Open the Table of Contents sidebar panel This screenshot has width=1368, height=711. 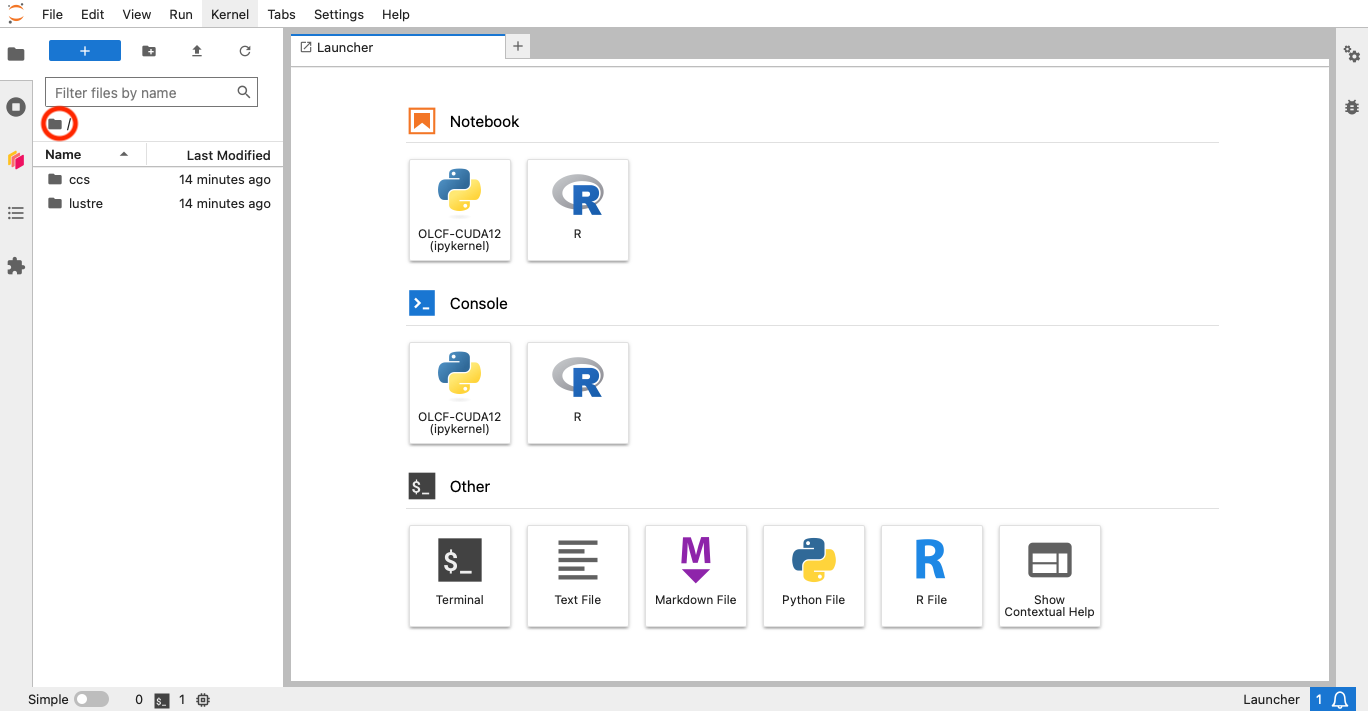pyautogui.click(x=16, y=213)
